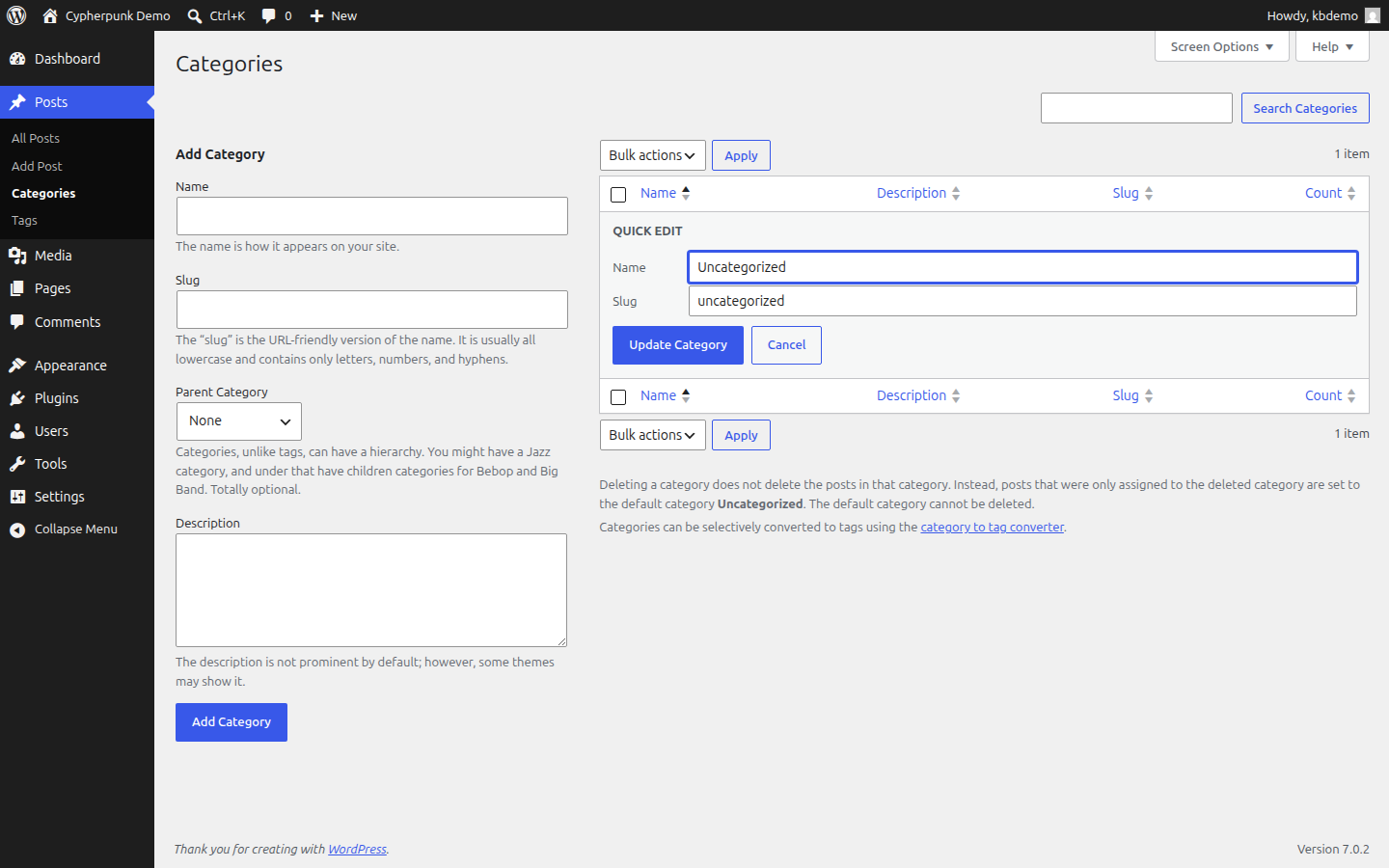Click the Comments icon in sidebar

click(17, 322)
